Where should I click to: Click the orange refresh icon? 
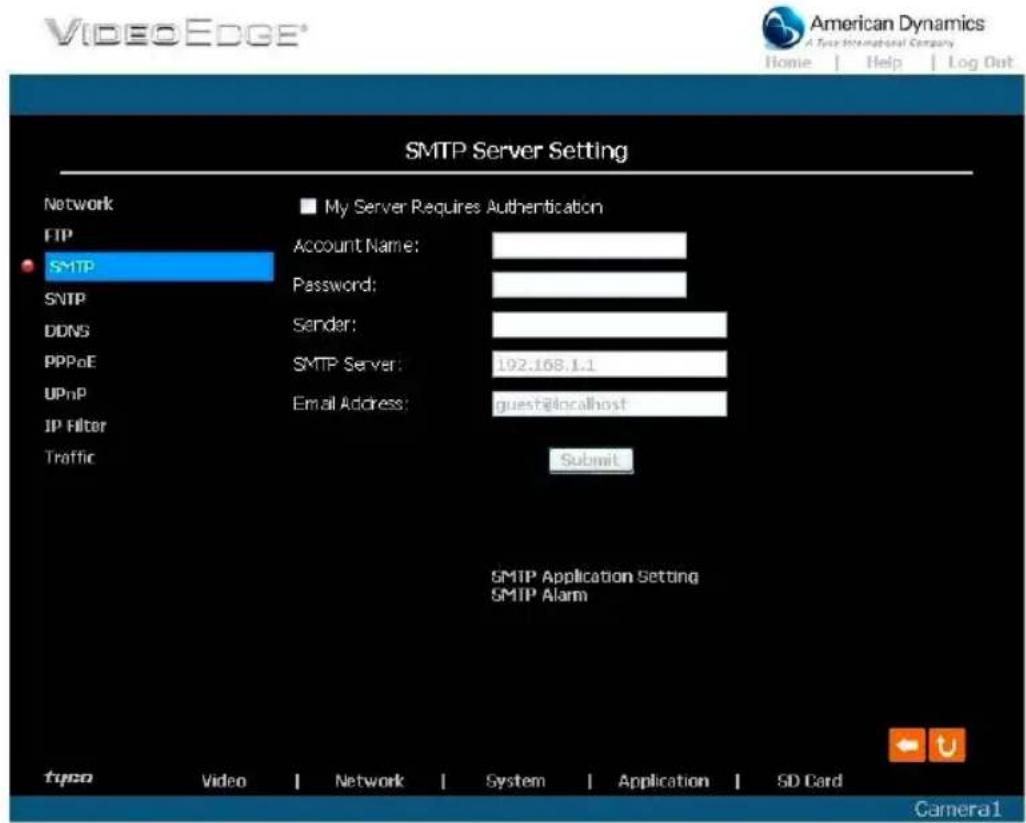click(x=947, y=745)
